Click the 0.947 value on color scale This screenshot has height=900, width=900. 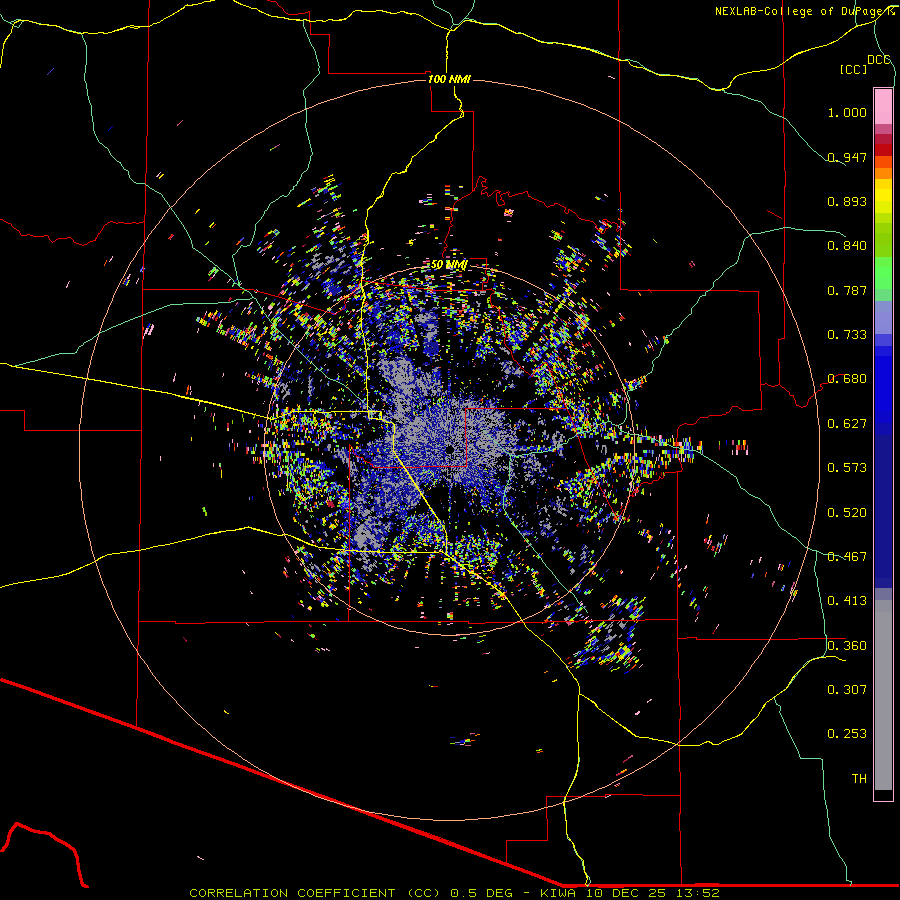click(847, 157)
